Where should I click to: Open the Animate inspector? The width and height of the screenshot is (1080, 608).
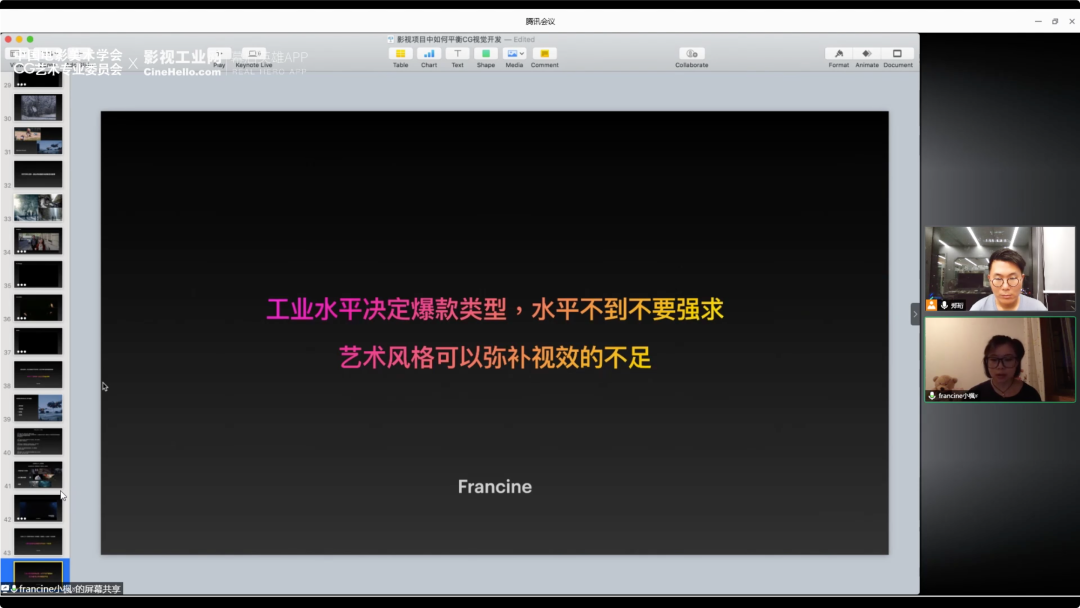point(867,54)
